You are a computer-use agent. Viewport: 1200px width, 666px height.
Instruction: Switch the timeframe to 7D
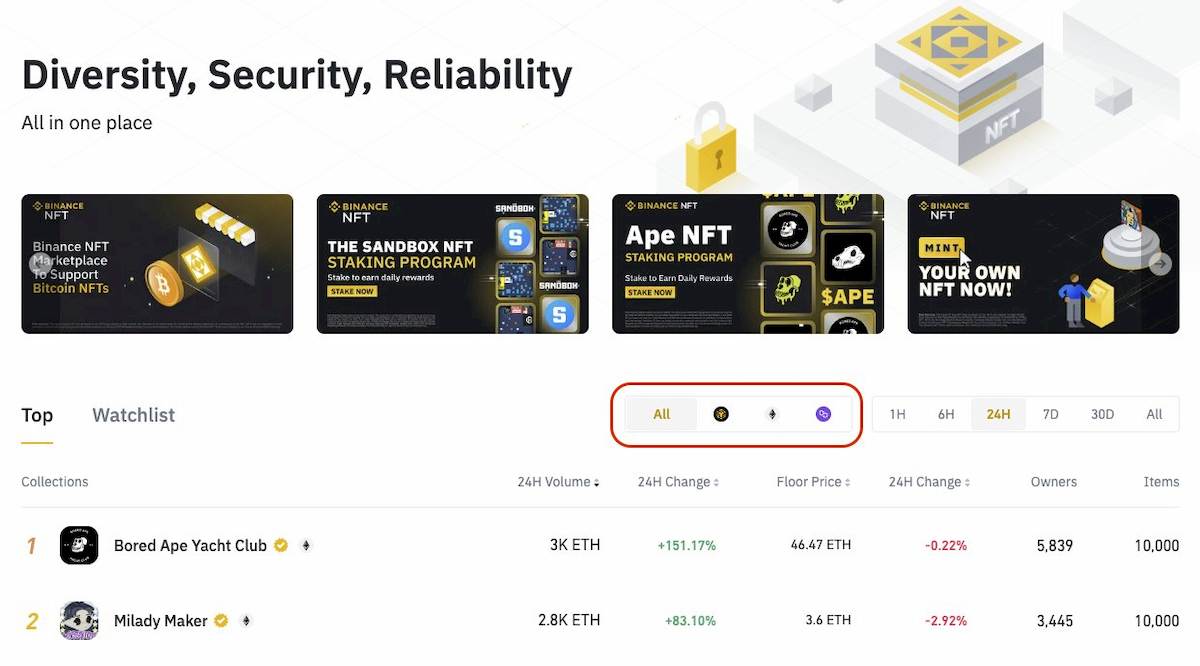pyautogui.click(x=1050, y=413)
